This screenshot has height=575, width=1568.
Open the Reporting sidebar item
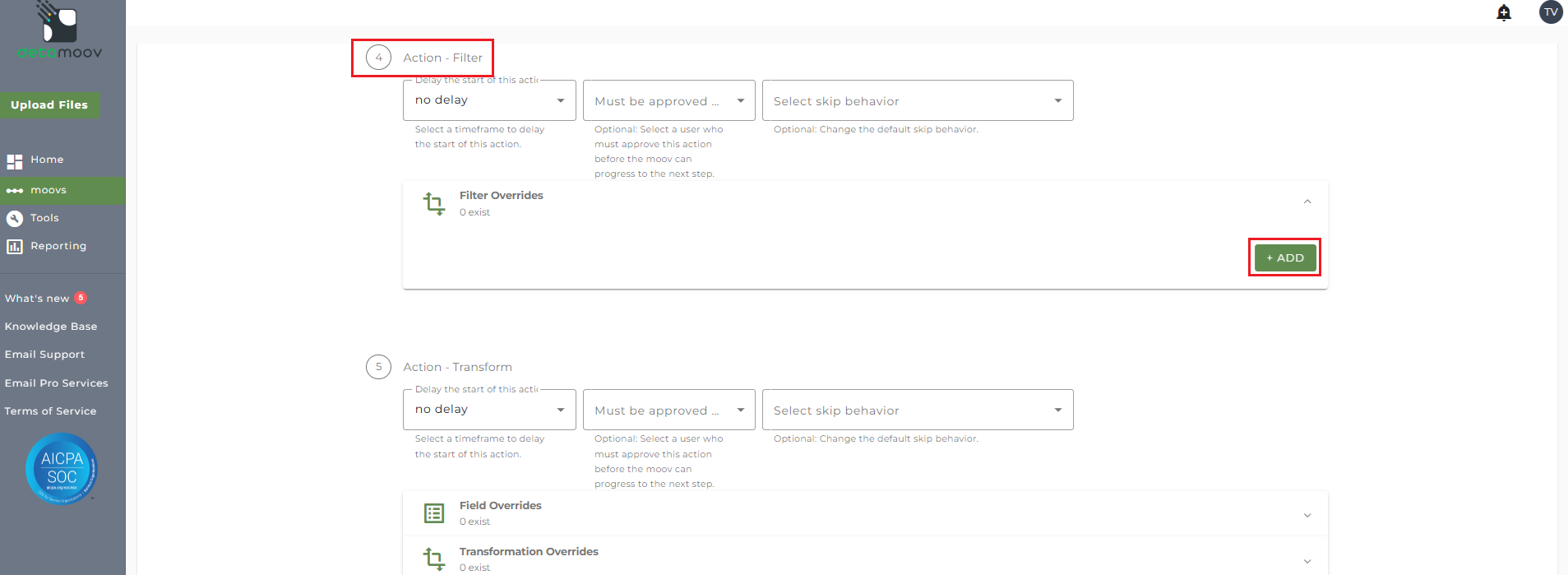tap(58, 246)
